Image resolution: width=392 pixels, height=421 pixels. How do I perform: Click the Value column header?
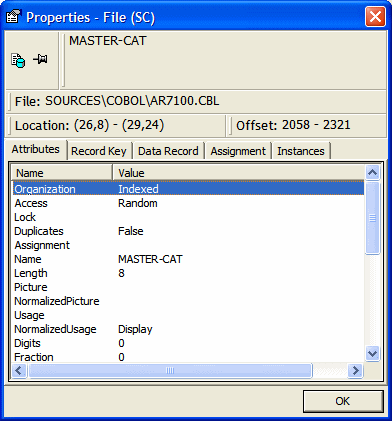pyautogui.click(x=238, y=173)
